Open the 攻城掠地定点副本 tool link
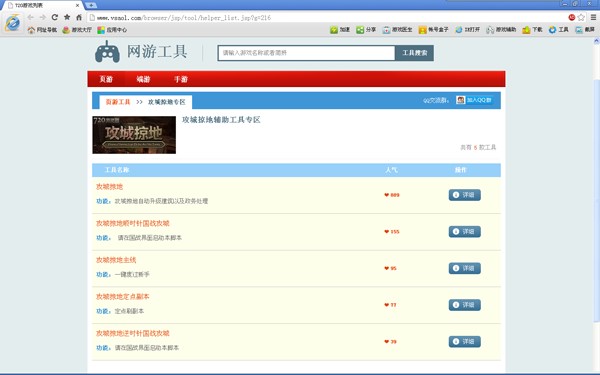 pyautogui.click(x=122, y=297)
